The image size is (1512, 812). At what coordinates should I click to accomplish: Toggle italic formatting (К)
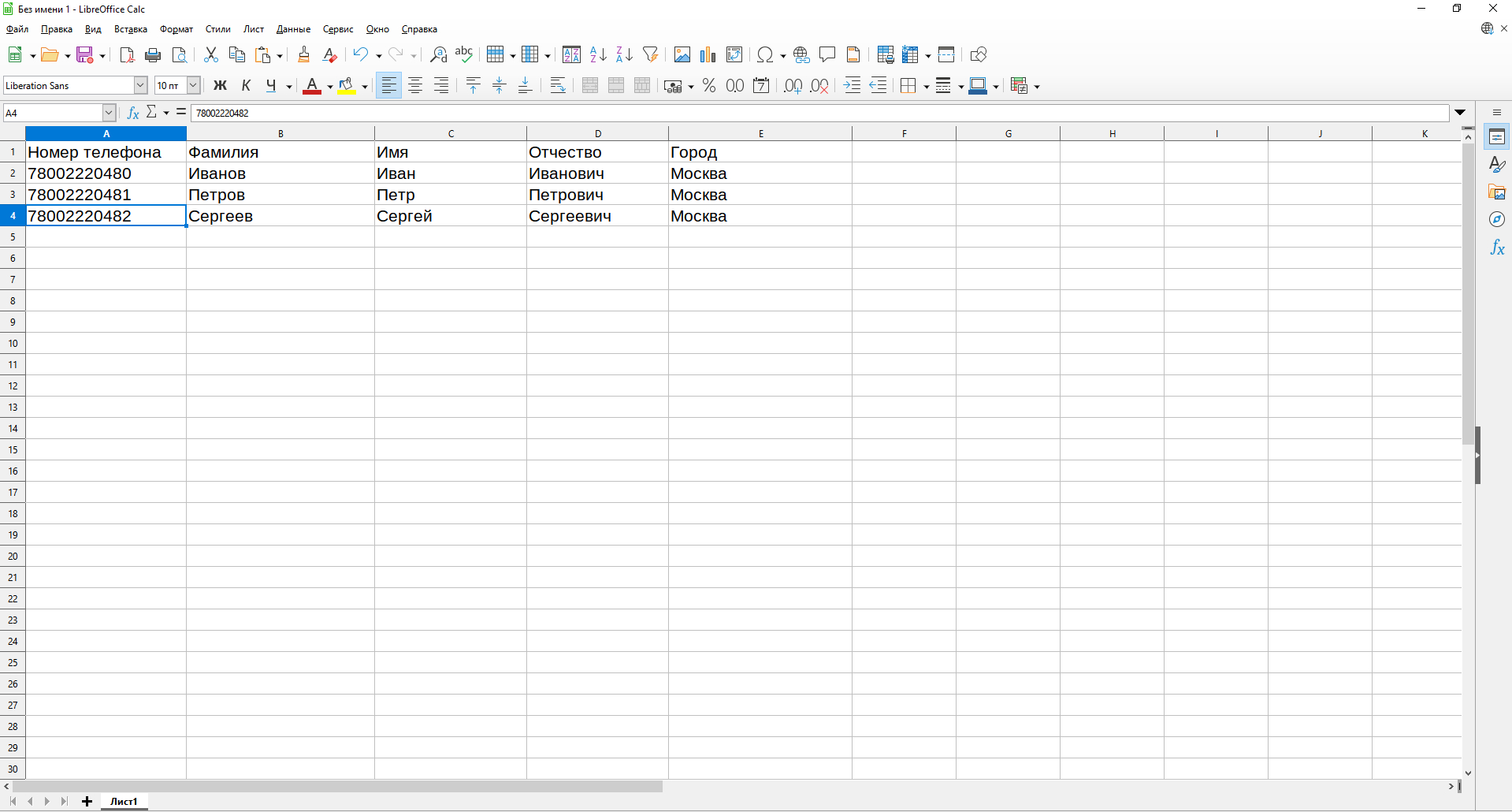(x=246, y=86)
